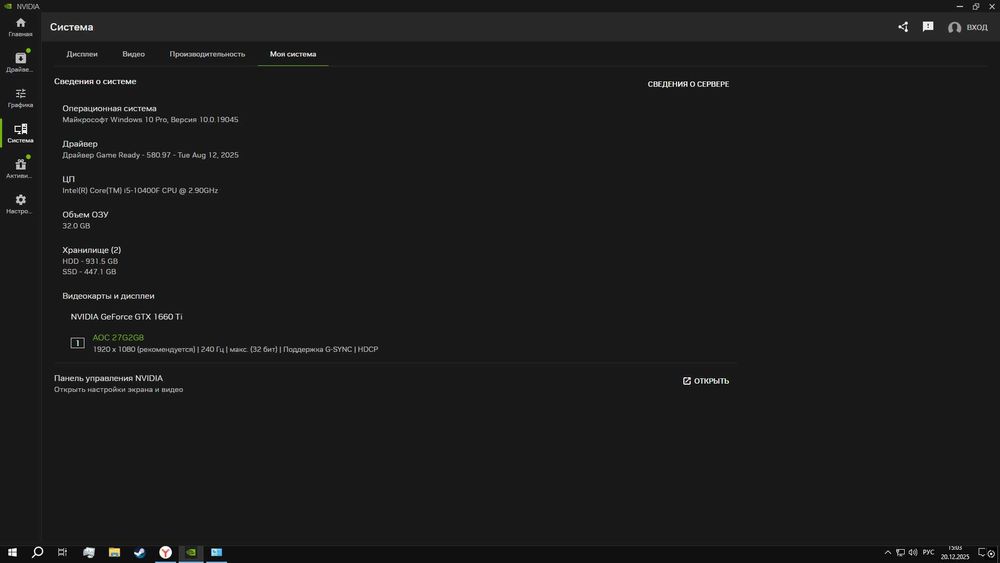Screen dimensions: 1000x563
Task: Switch to the Видео tab
Action: [133, 54]
